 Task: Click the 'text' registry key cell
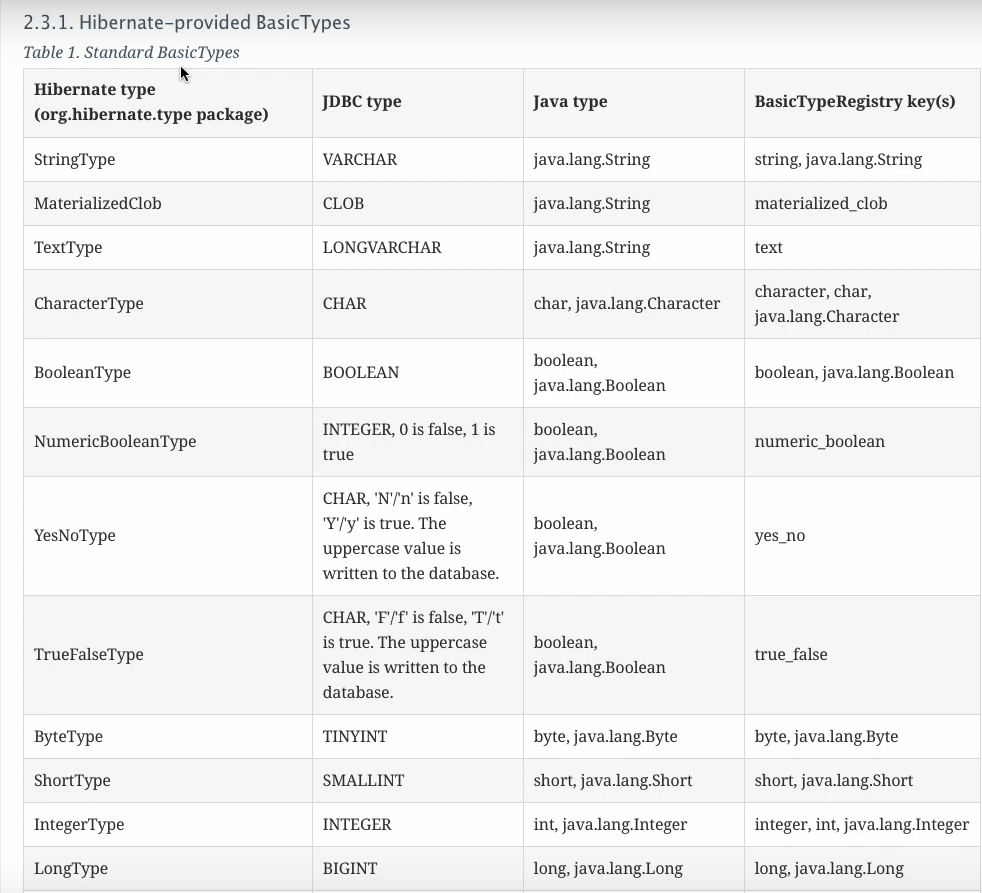click(x=862, y=247)
